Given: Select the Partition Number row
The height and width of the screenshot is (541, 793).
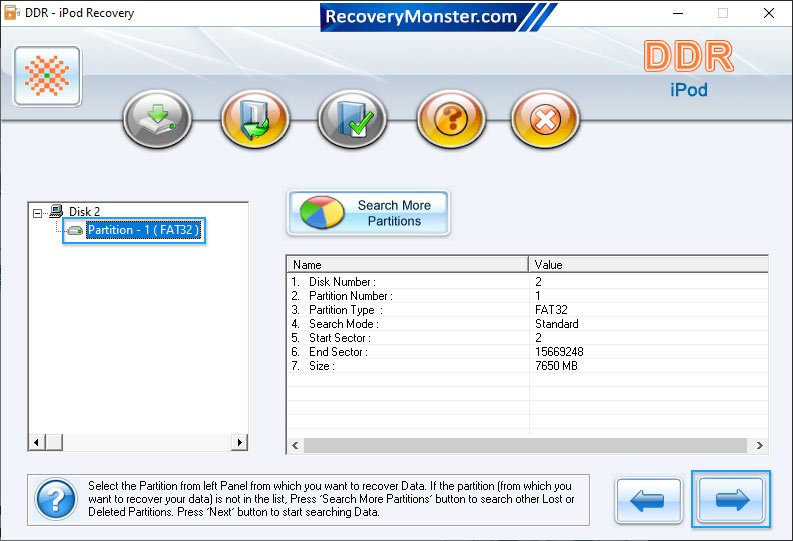Looking at the screenshot, I should [x=527, y=296].
